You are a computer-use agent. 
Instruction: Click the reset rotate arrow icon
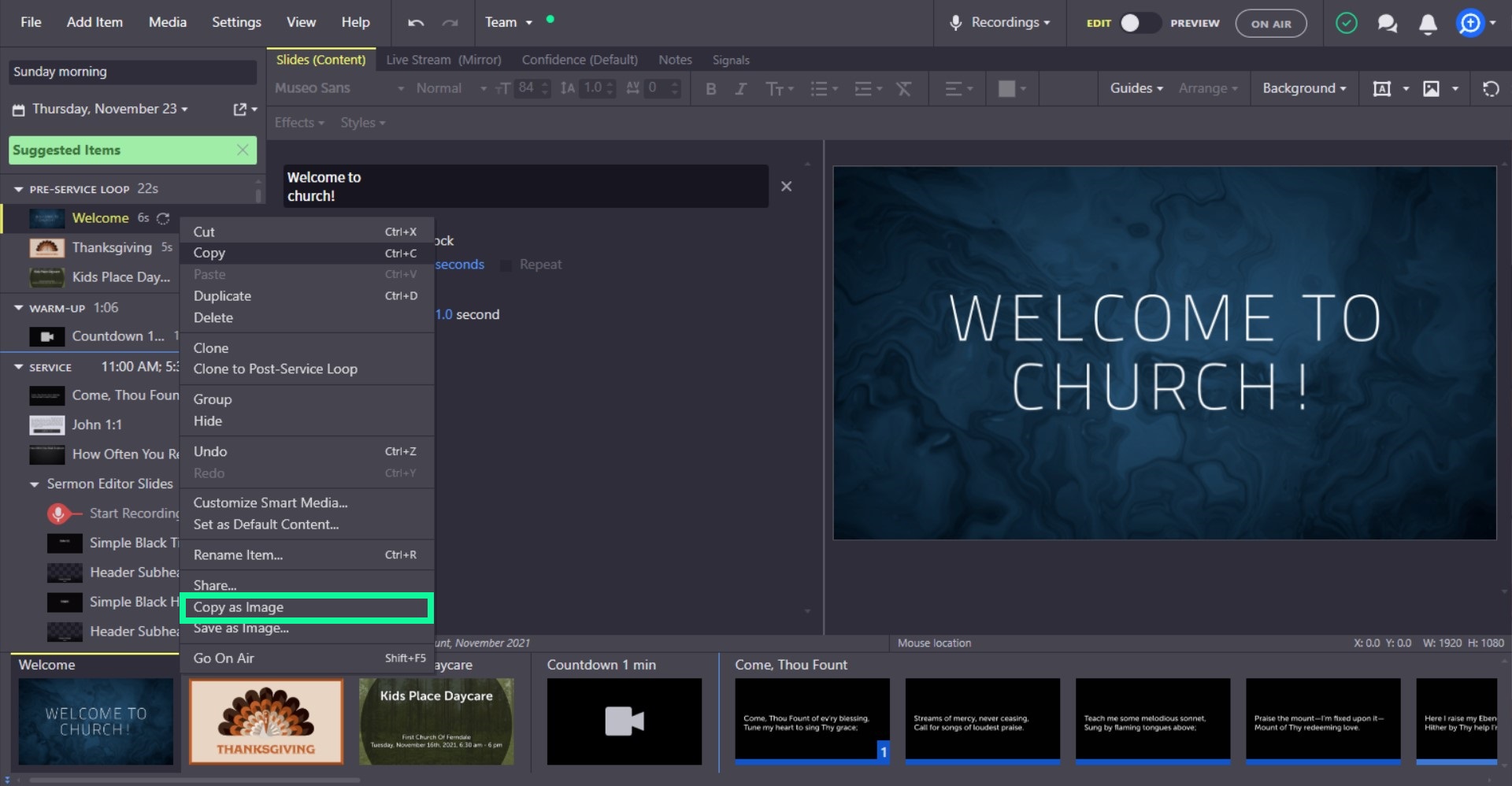click(1490, 89)
